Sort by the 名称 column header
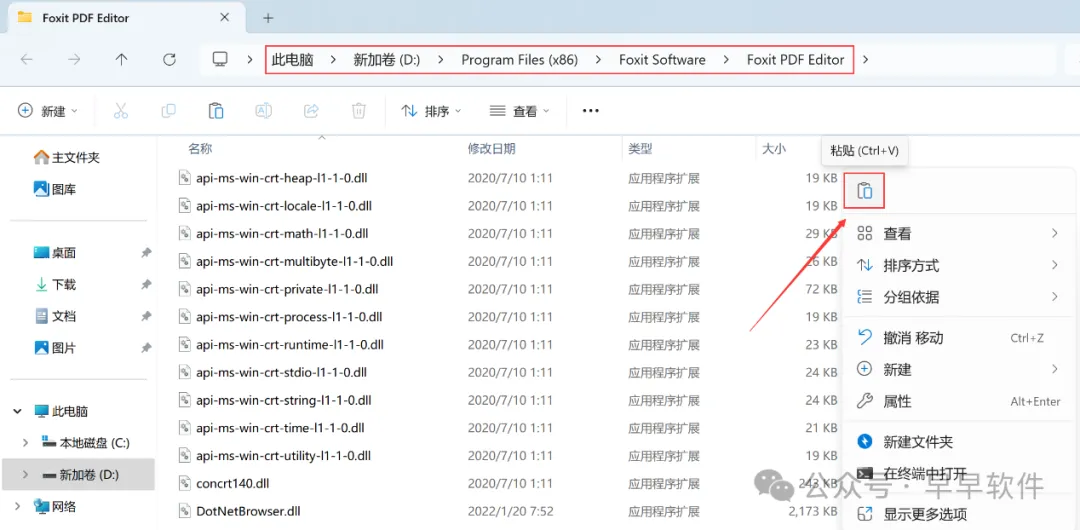The height and width of the screenshot is (530, 1080). tap(200, 148)
